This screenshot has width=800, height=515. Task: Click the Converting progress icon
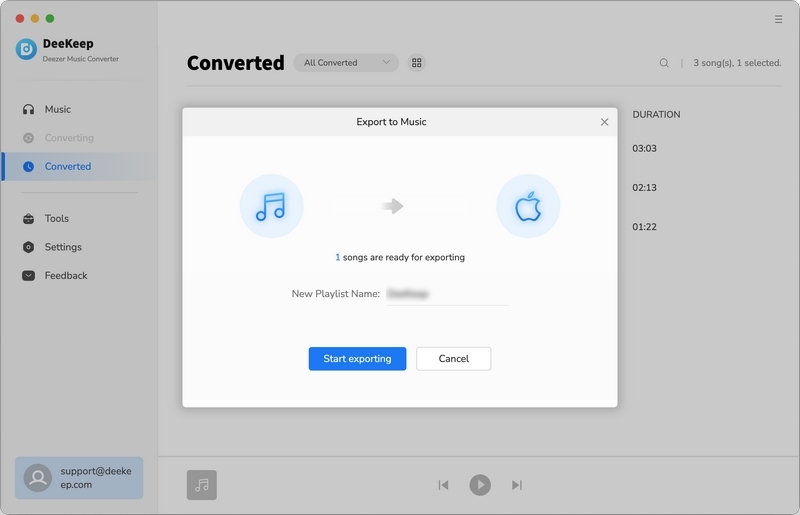coord(29,138)
